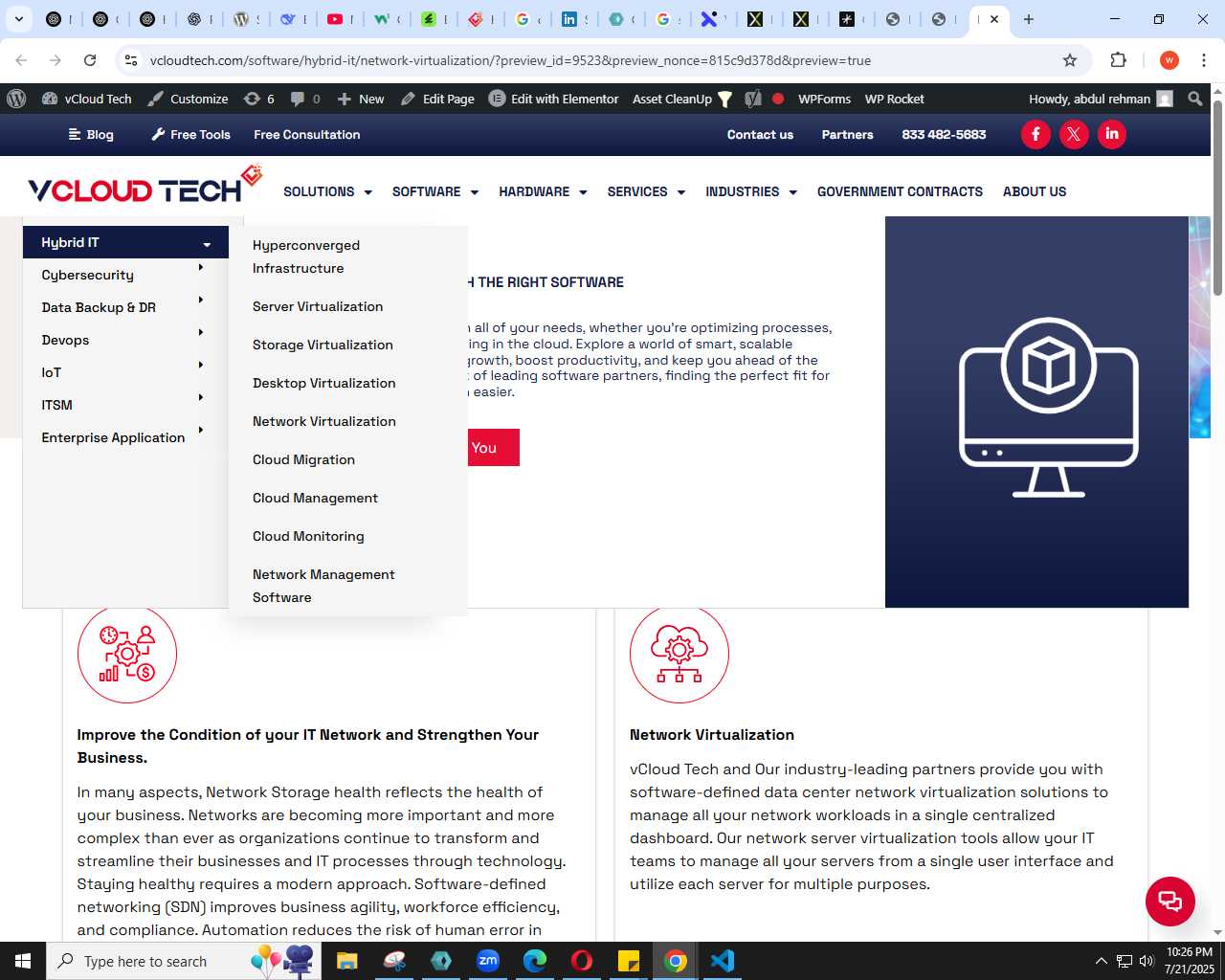Open the site information icon in address bar
The width and height of the screenshot is (1225, 980).
pyautogui.click(x=131, y=60)
